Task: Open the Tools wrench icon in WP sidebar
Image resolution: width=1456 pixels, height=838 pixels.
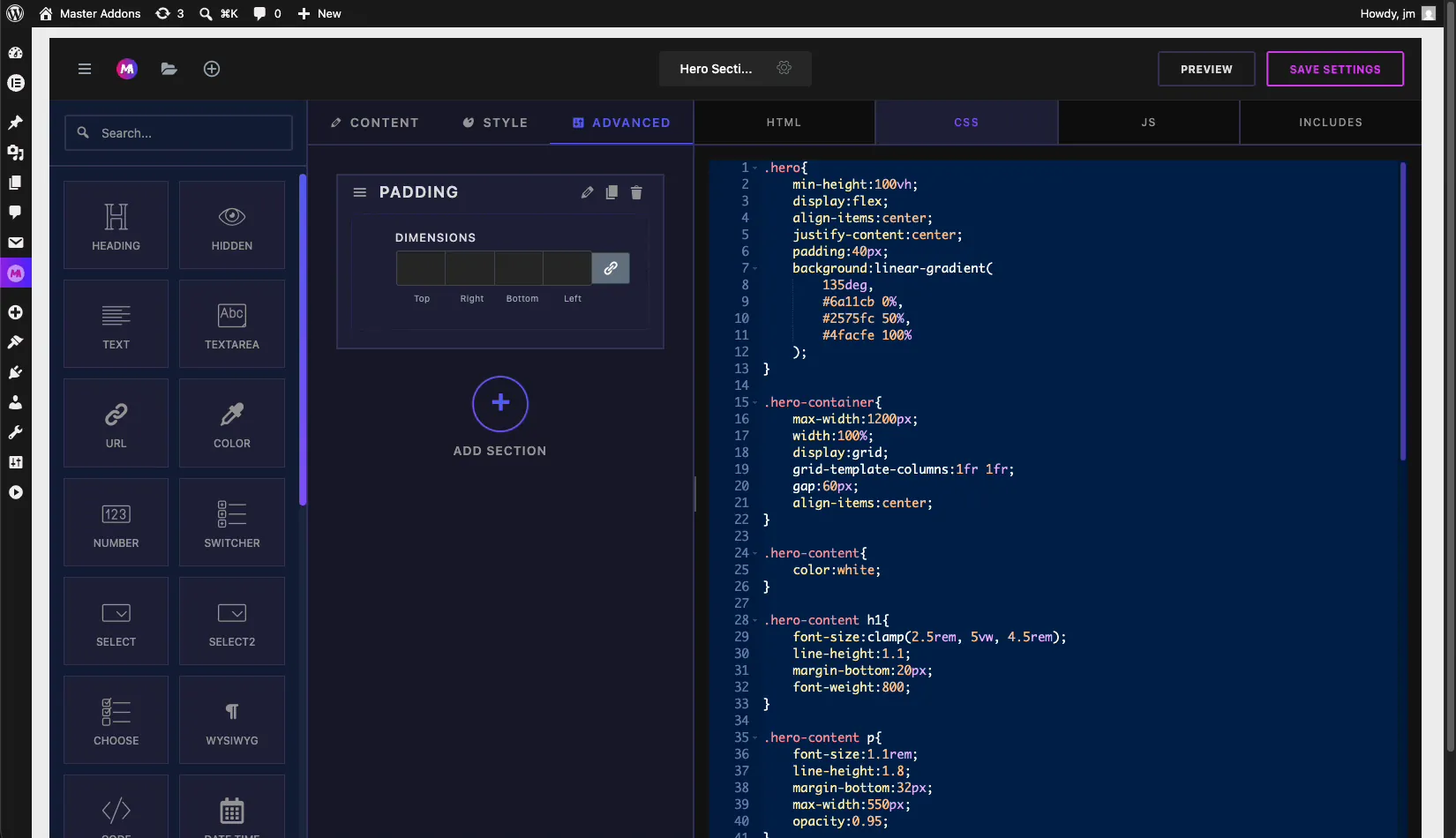Action: tap(15, 432)
